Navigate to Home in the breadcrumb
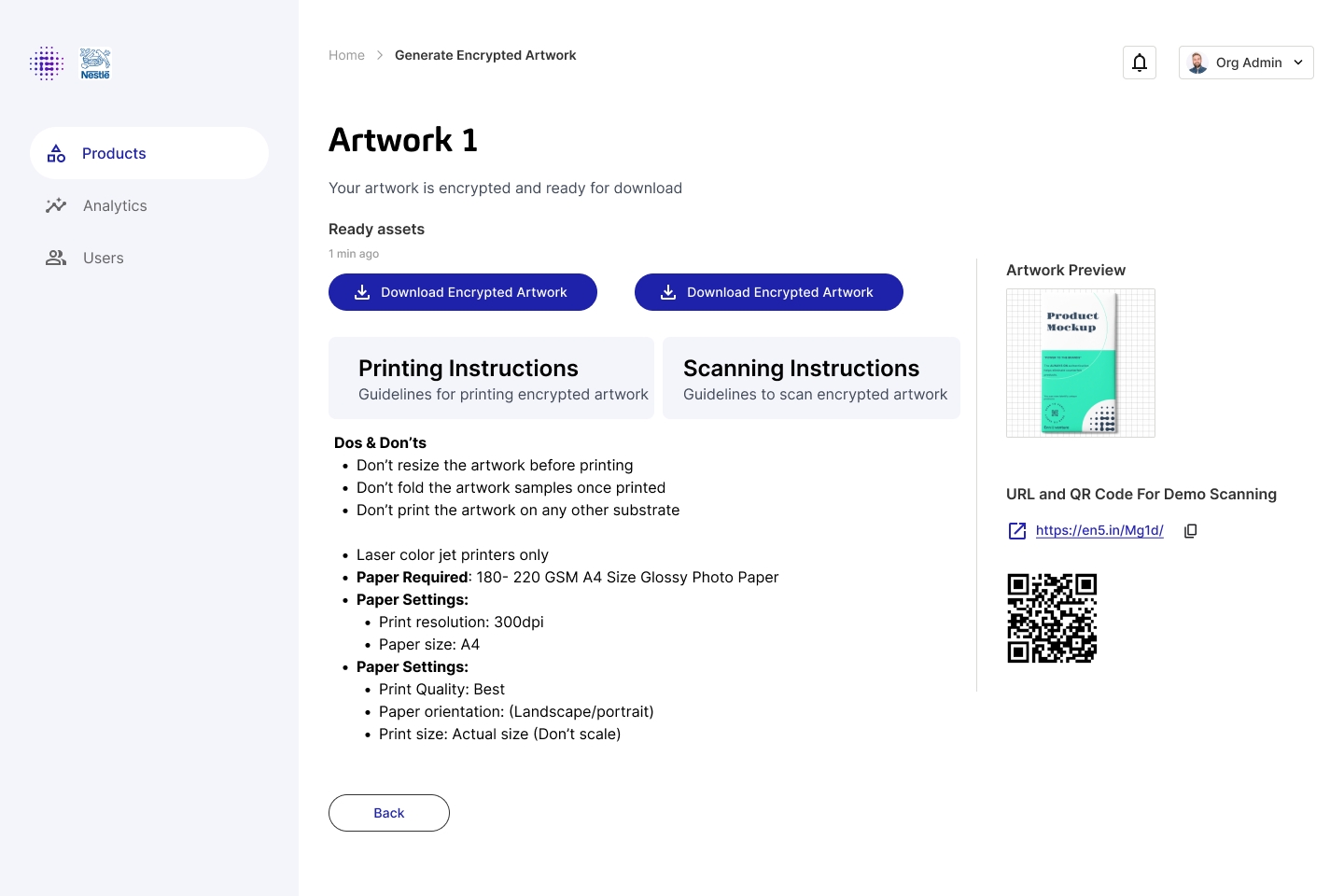This screenshot has width=1344, height=896. click(x=346, y=55)
